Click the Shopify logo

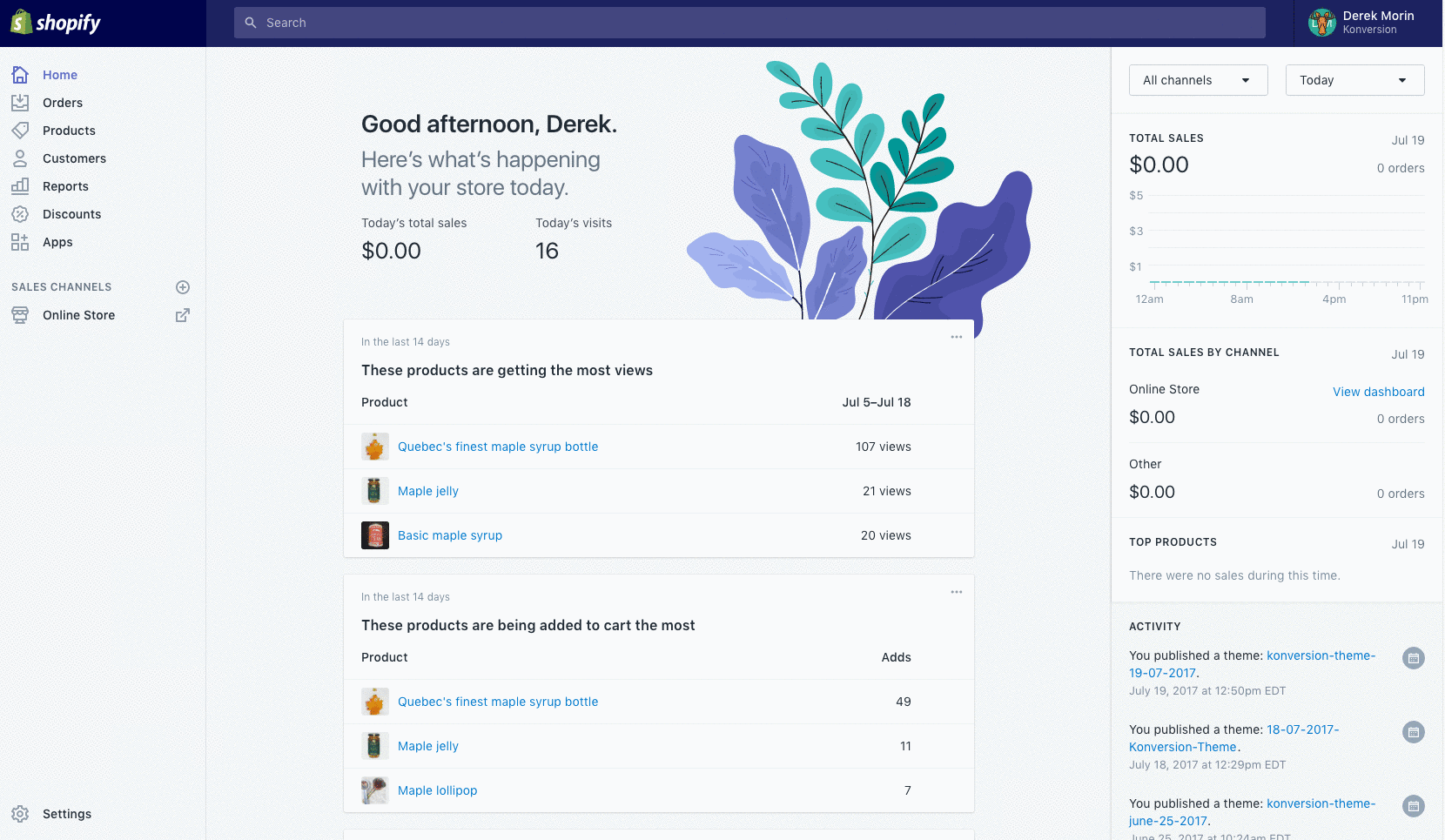point(56,23)
